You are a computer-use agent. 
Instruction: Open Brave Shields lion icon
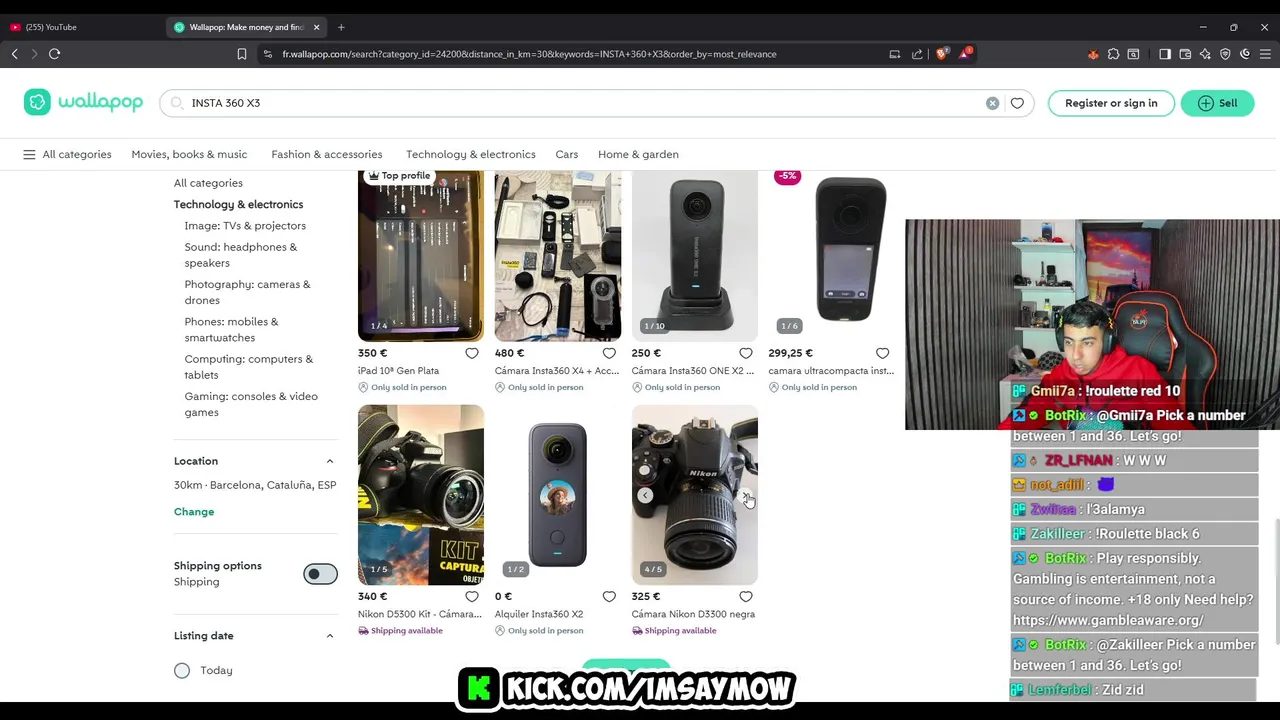942,54
